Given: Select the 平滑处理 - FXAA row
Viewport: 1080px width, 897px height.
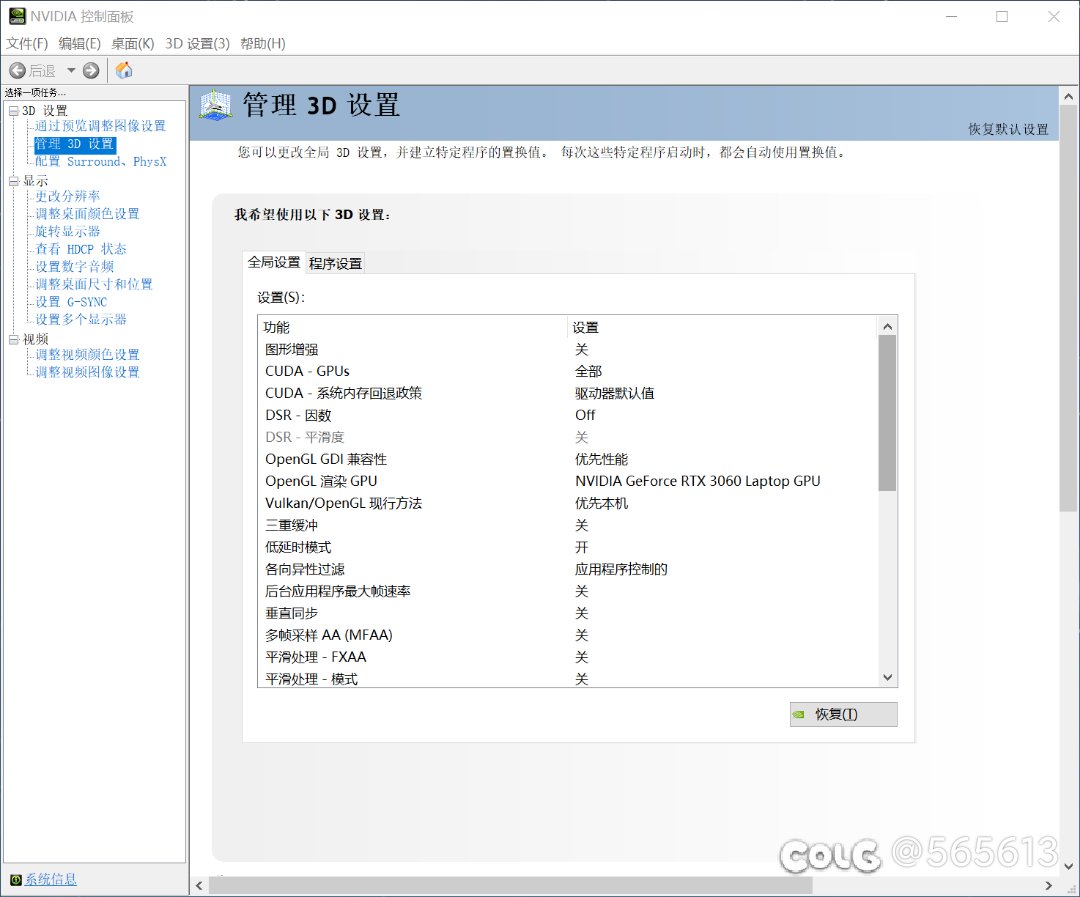Looking at the screenshot, I should click(568, 657).
